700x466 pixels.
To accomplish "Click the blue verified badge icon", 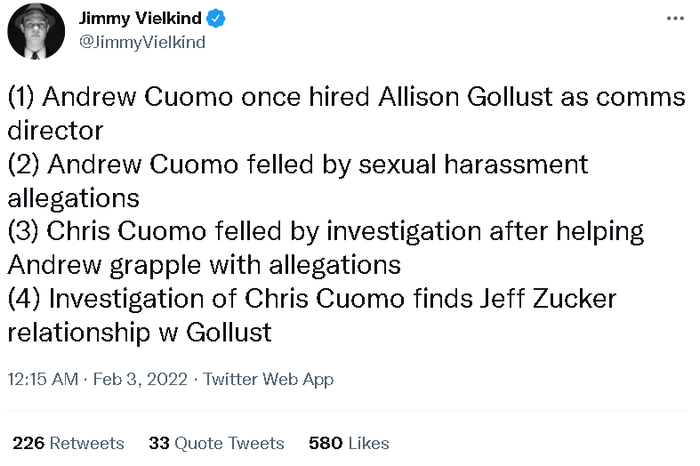I will pos(214,18).
